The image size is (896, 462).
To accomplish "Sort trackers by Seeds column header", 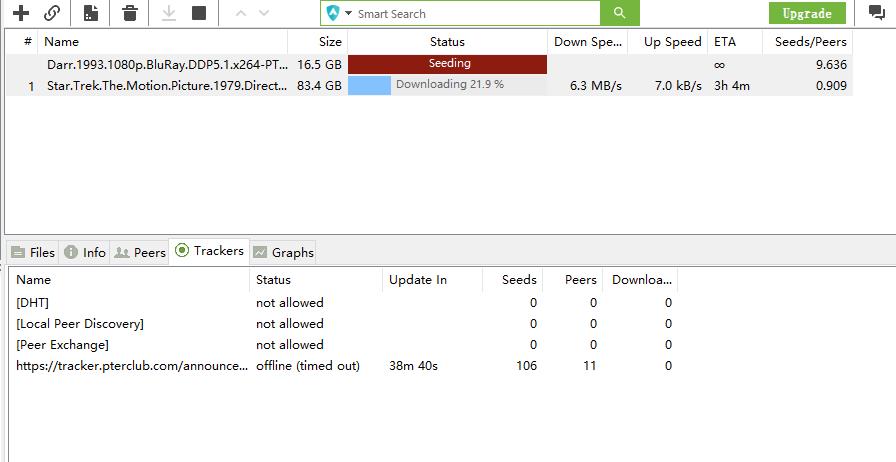I will pyautogui.click(x=513, y=280).
